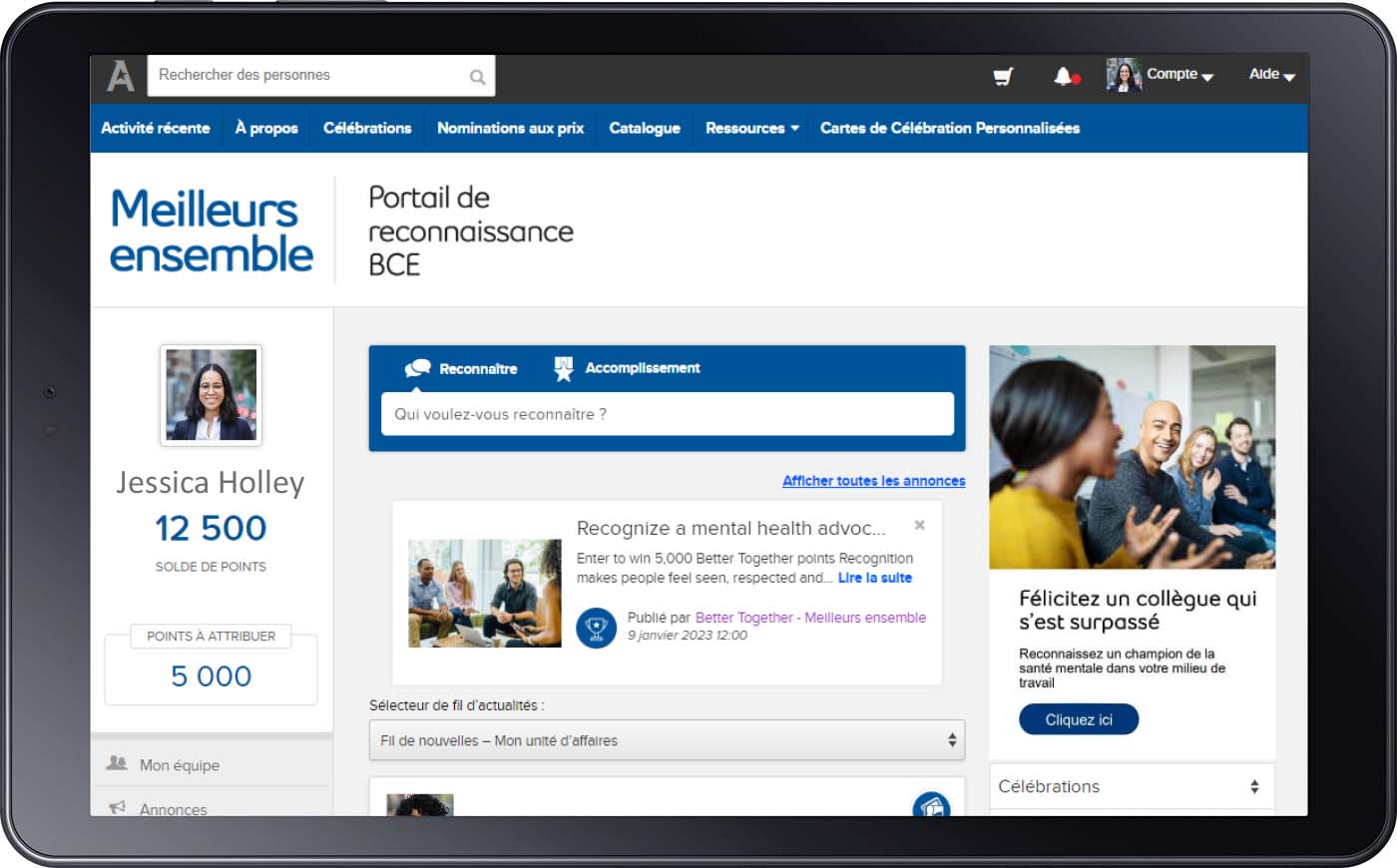Expand the Ressources dropdown menu
Image resolution: width=1397 pixels, height=868 pixels.
[x=752, y=128]
